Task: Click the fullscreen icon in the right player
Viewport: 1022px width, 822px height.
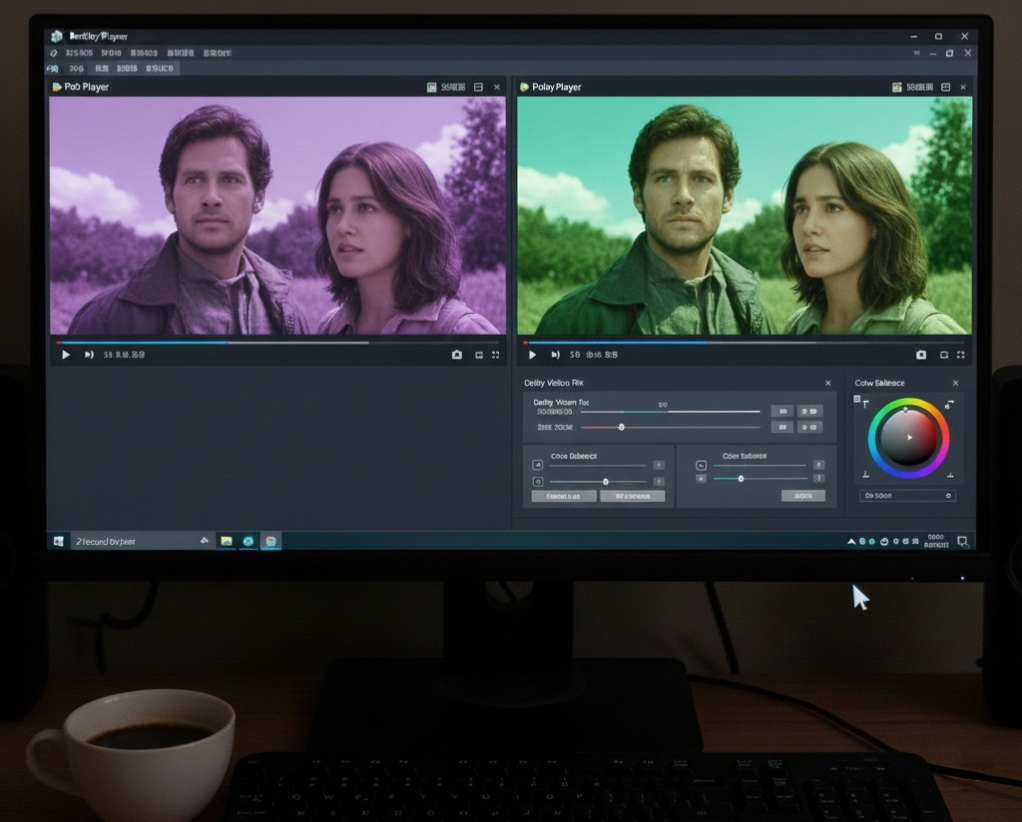Action: click(960, 355)
